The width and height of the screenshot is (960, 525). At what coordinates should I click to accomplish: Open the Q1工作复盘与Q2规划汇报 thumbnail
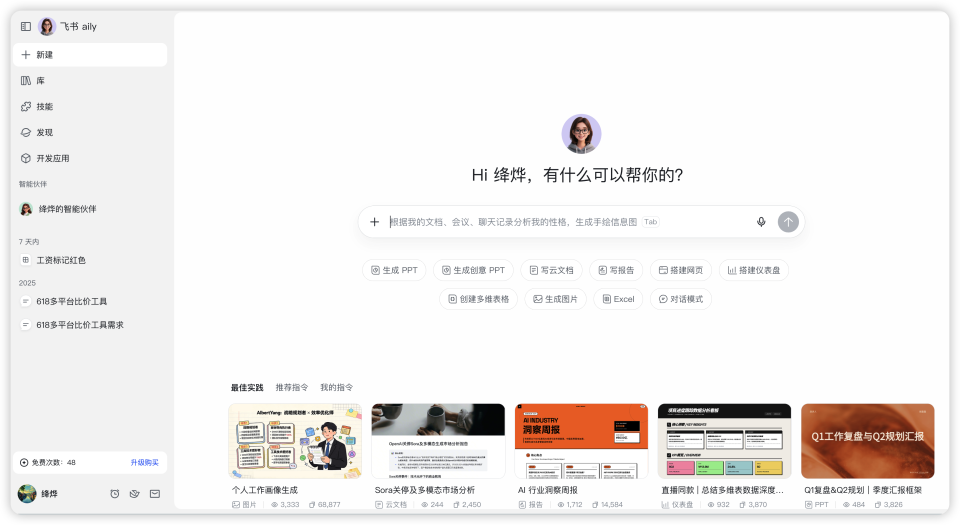pos(868,441)
